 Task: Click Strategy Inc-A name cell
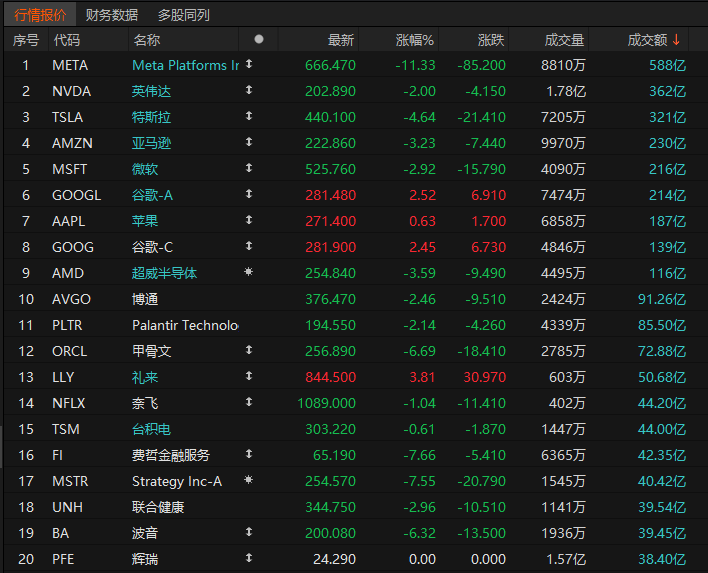(177, 481)
